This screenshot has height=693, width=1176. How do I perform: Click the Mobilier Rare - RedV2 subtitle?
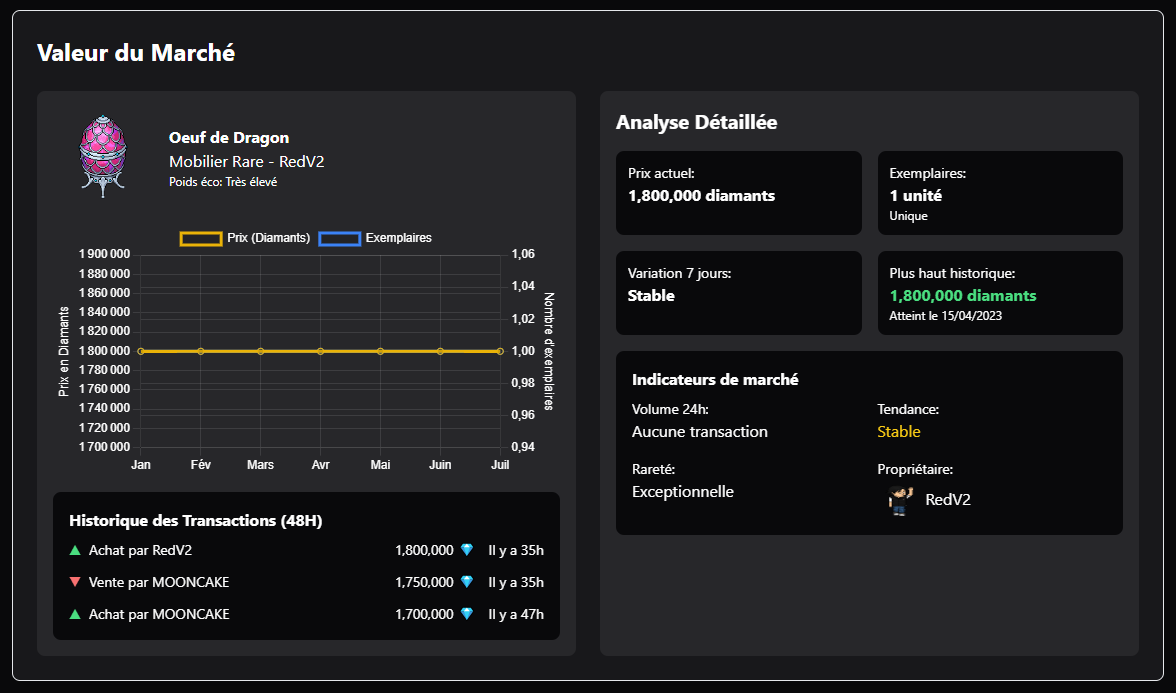[247, 162]
